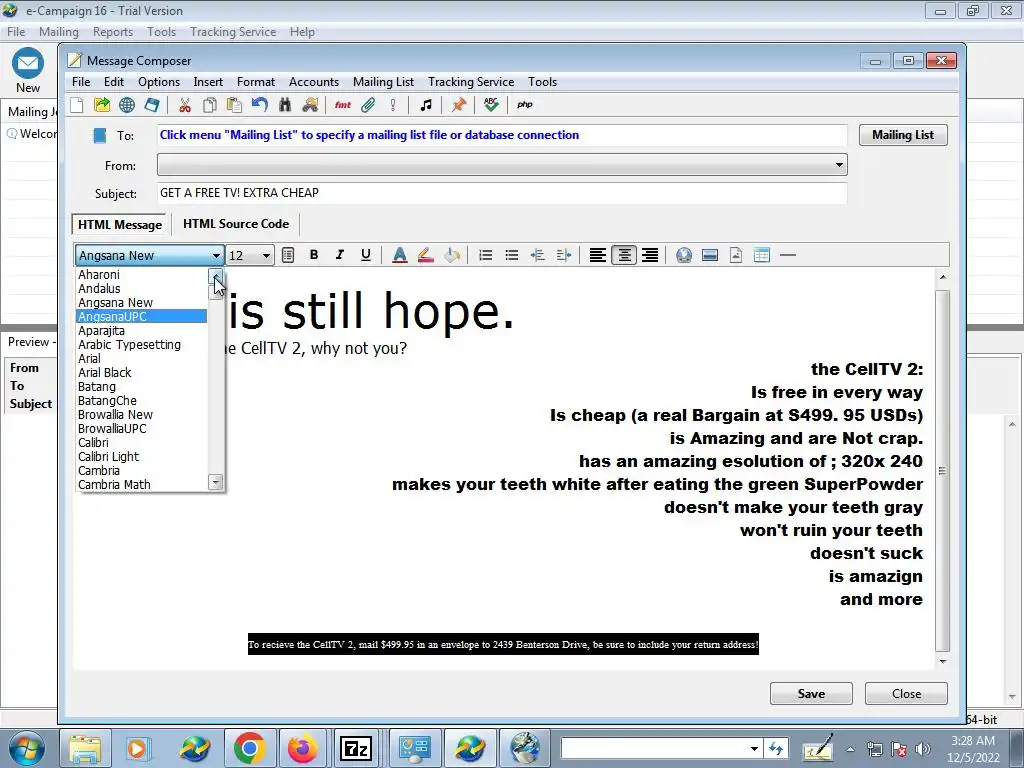Screen dimensions: 1024x768
Task: Insert a table into the message
Action: click(761, 255)
